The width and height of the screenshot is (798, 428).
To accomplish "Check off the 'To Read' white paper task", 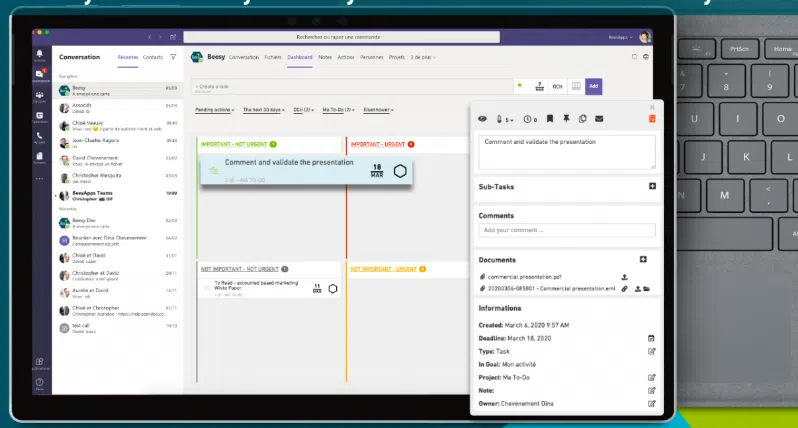I will 333,289.
